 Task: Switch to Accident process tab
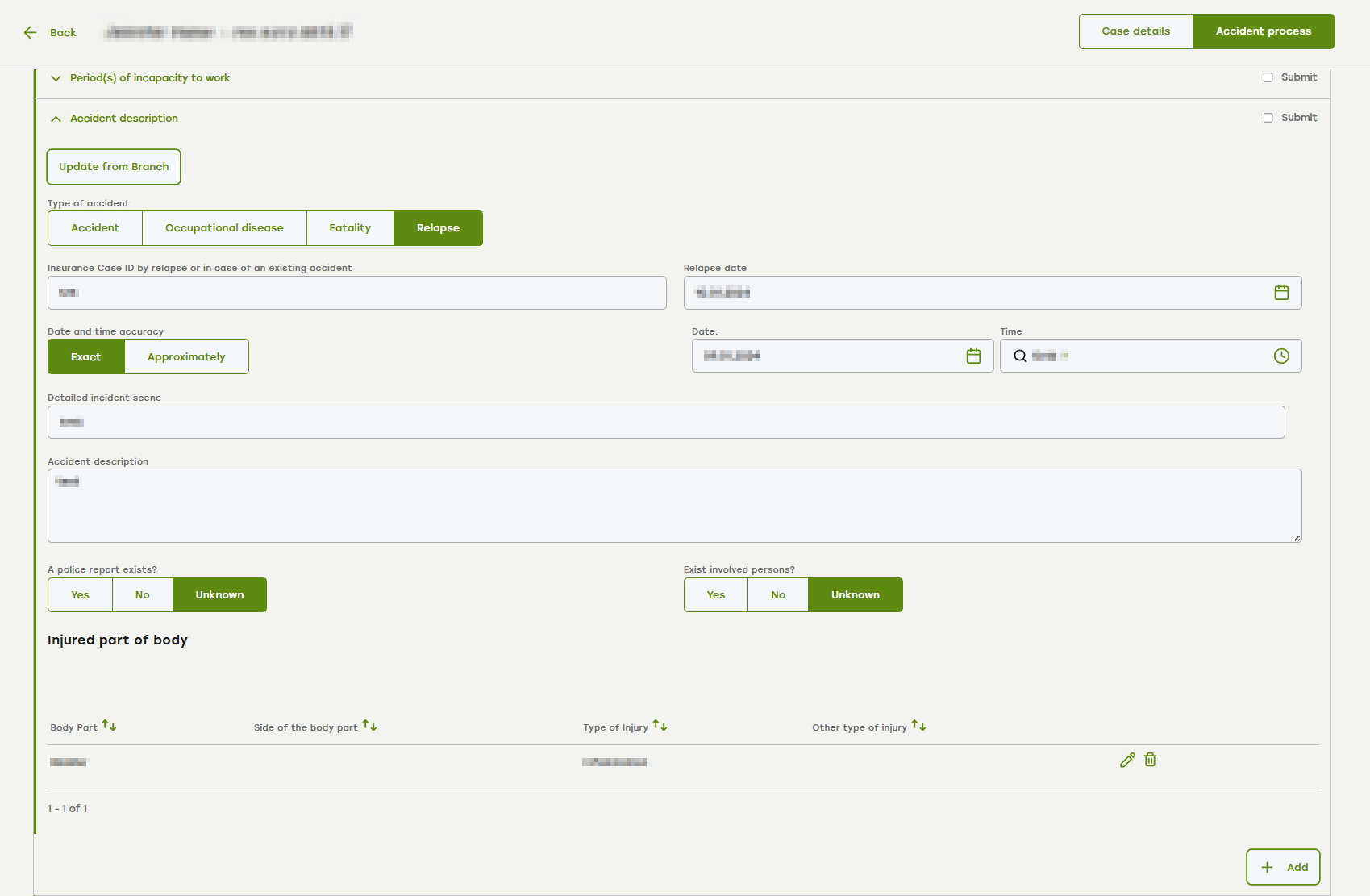pos(1263,31)
